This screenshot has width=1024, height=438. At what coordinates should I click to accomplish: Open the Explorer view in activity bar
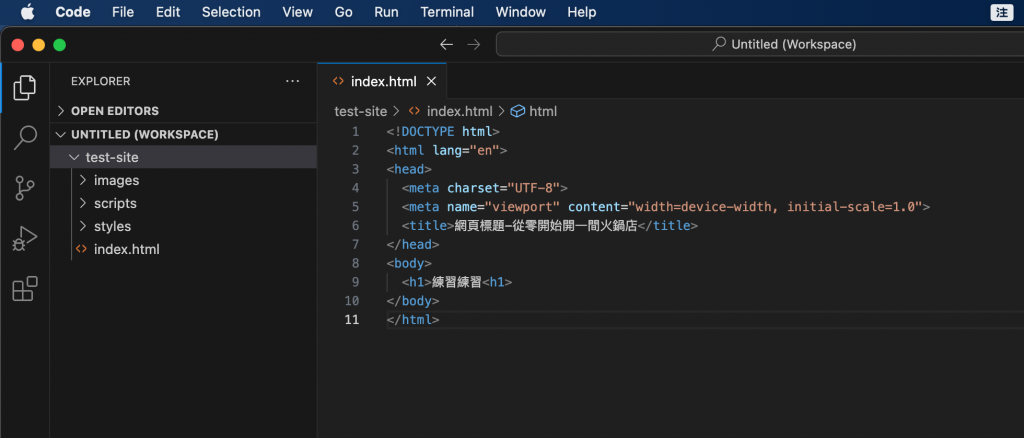coord(25,87)
